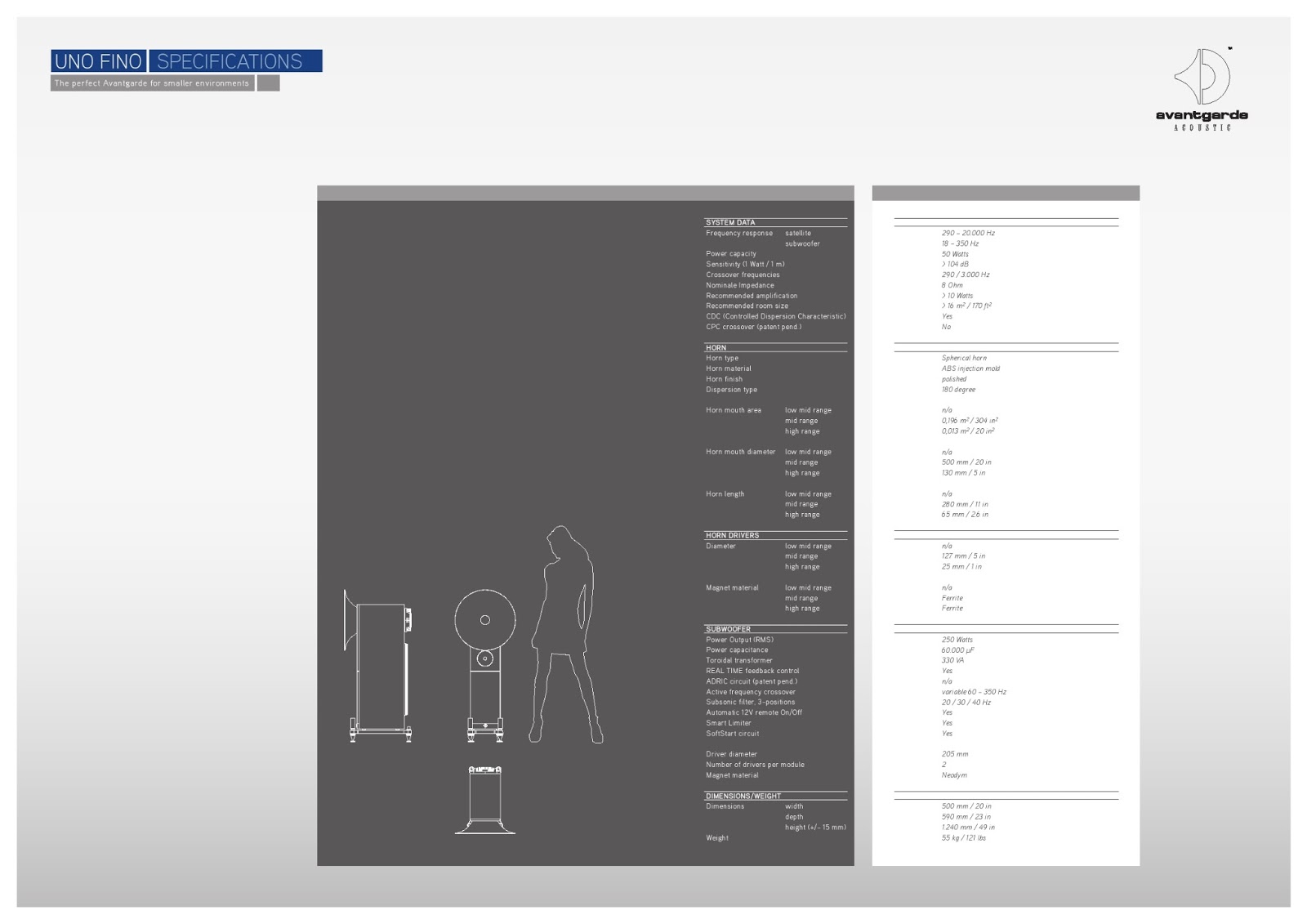Click the Avantgarde Acoustic horn logo
This screenshot has height=924, width=1307.
(x=1202, y=88)
